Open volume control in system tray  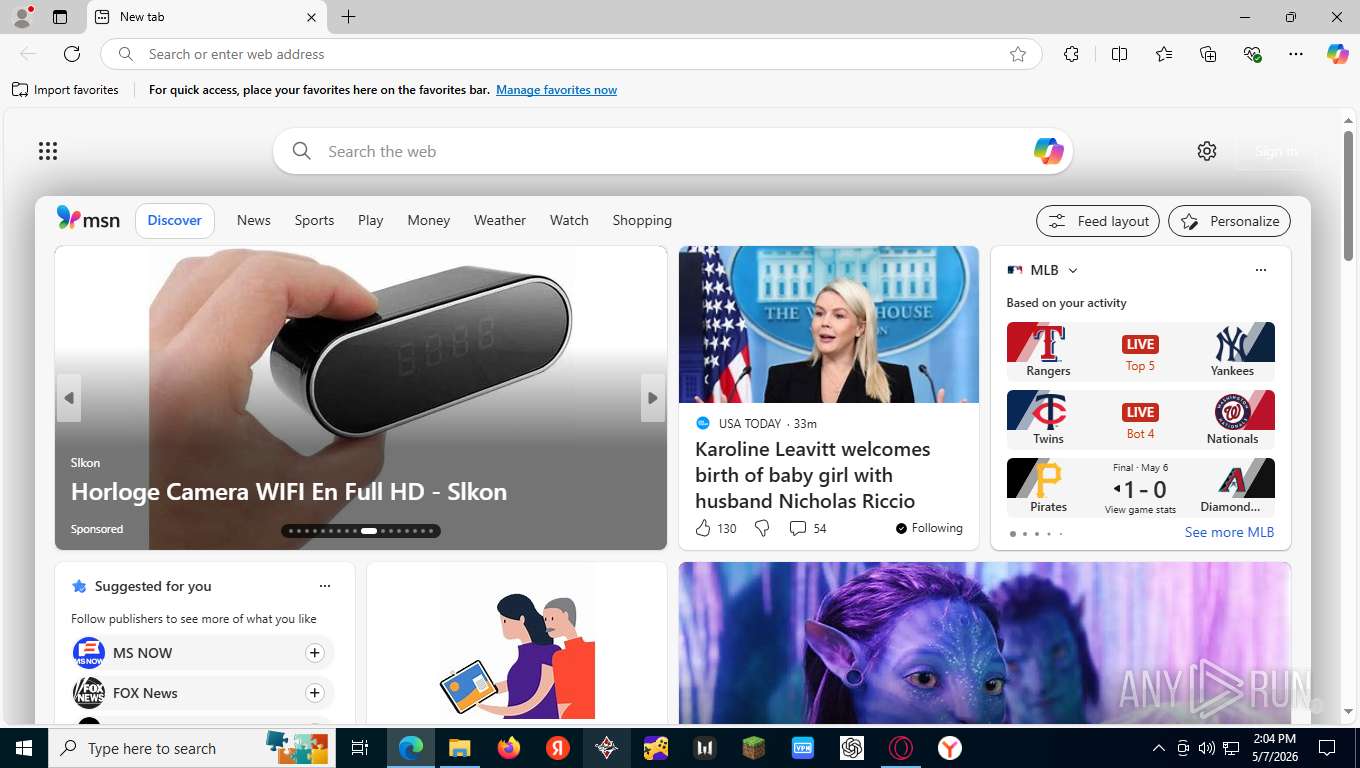1207,748
